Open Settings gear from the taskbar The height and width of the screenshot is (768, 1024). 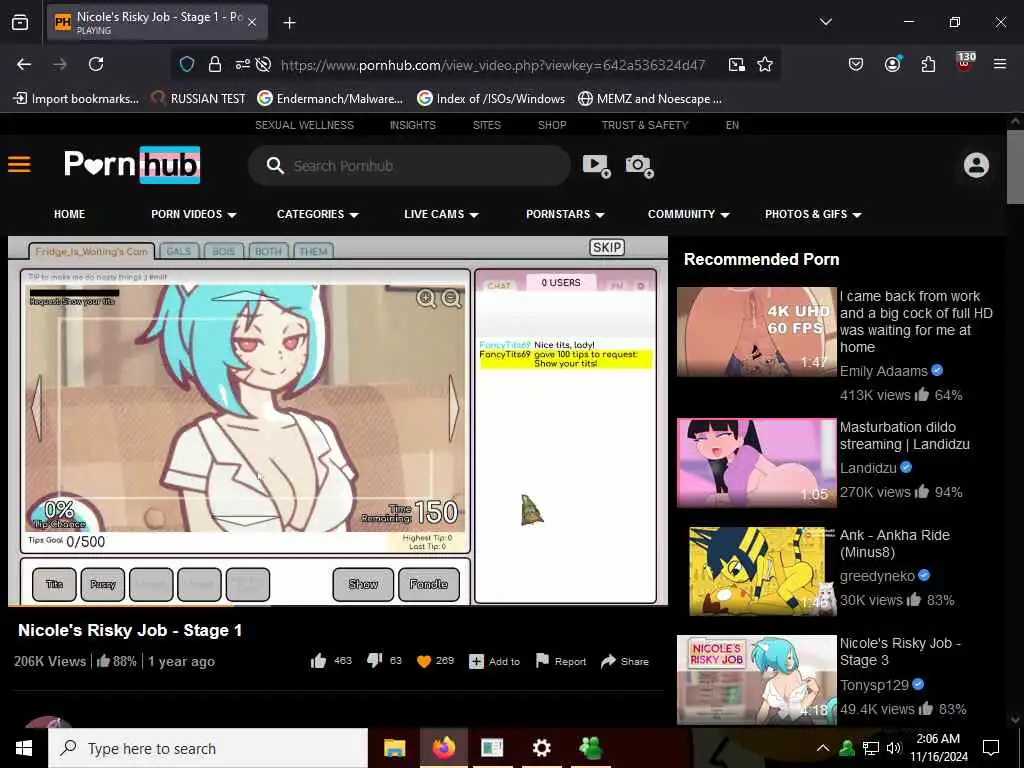(541, 748)
